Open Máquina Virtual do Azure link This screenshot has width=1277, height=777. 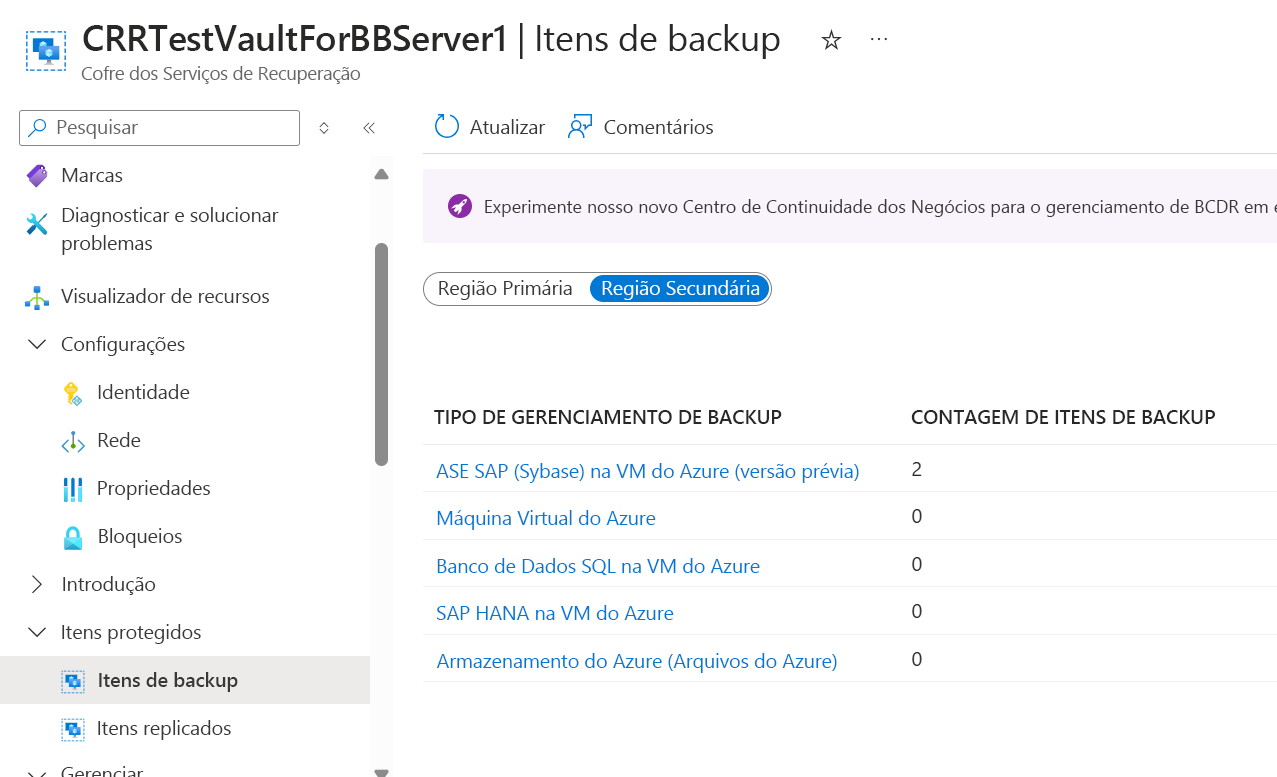pos(545,518)
